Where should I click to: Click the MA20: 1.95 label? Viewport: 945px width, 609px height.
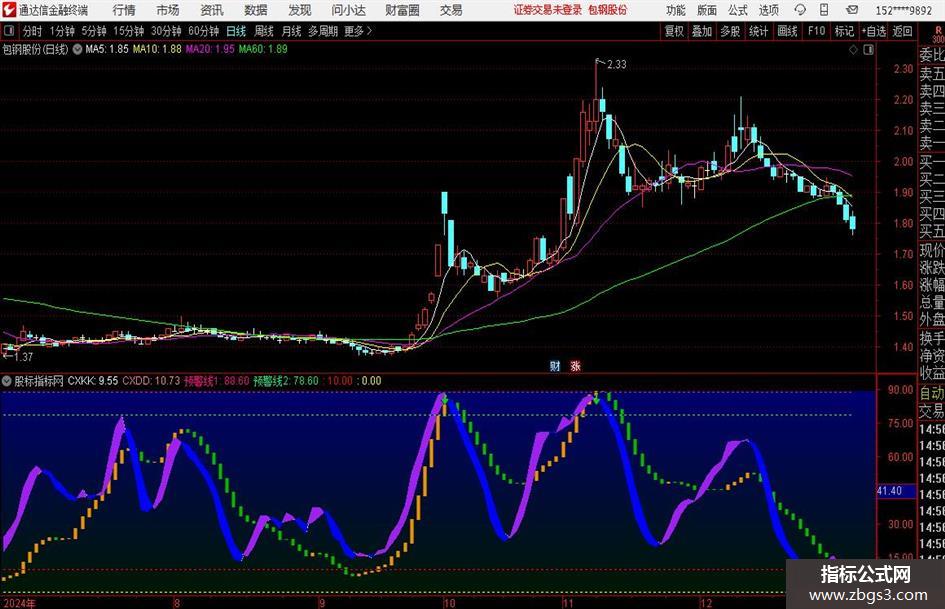(x=210, y=49)
